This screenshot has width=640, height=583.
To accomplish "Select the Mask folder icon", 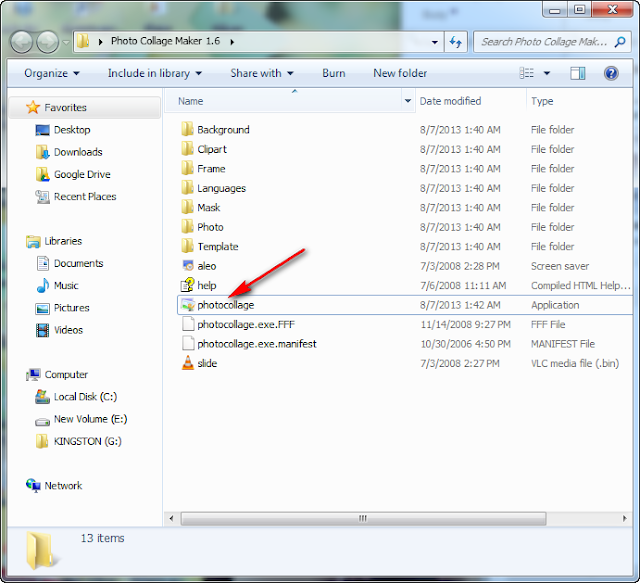I will pyautogui.click(x=187, y=207).
